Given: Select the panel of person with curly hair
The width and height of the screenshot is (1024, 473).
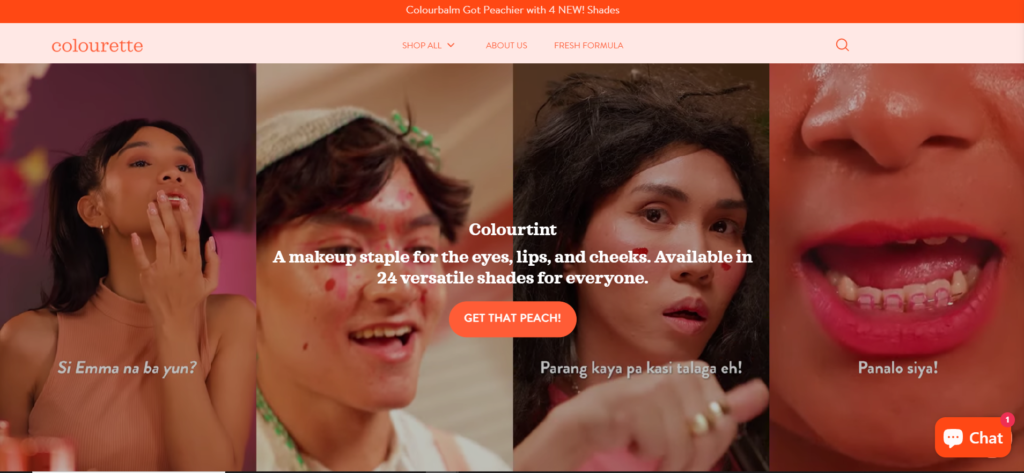Looking at the screenshot, I should tap(641, 267).
